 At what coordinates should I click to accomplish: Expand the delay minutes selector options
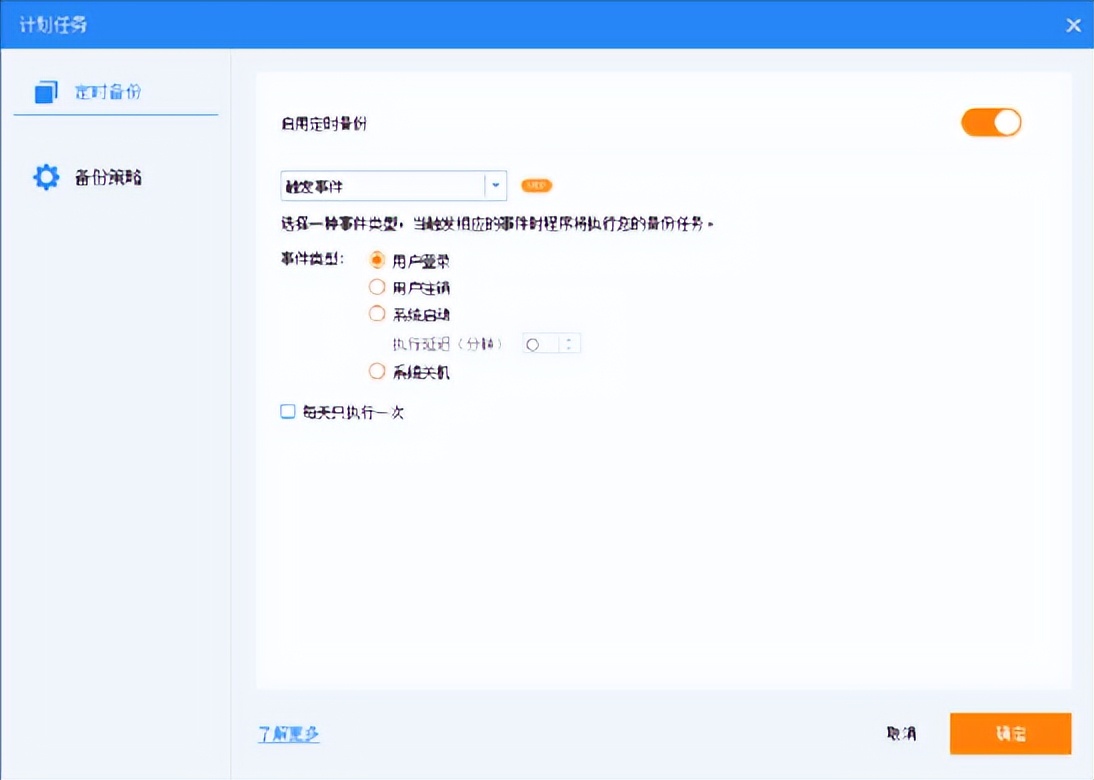tap(570, 343)
